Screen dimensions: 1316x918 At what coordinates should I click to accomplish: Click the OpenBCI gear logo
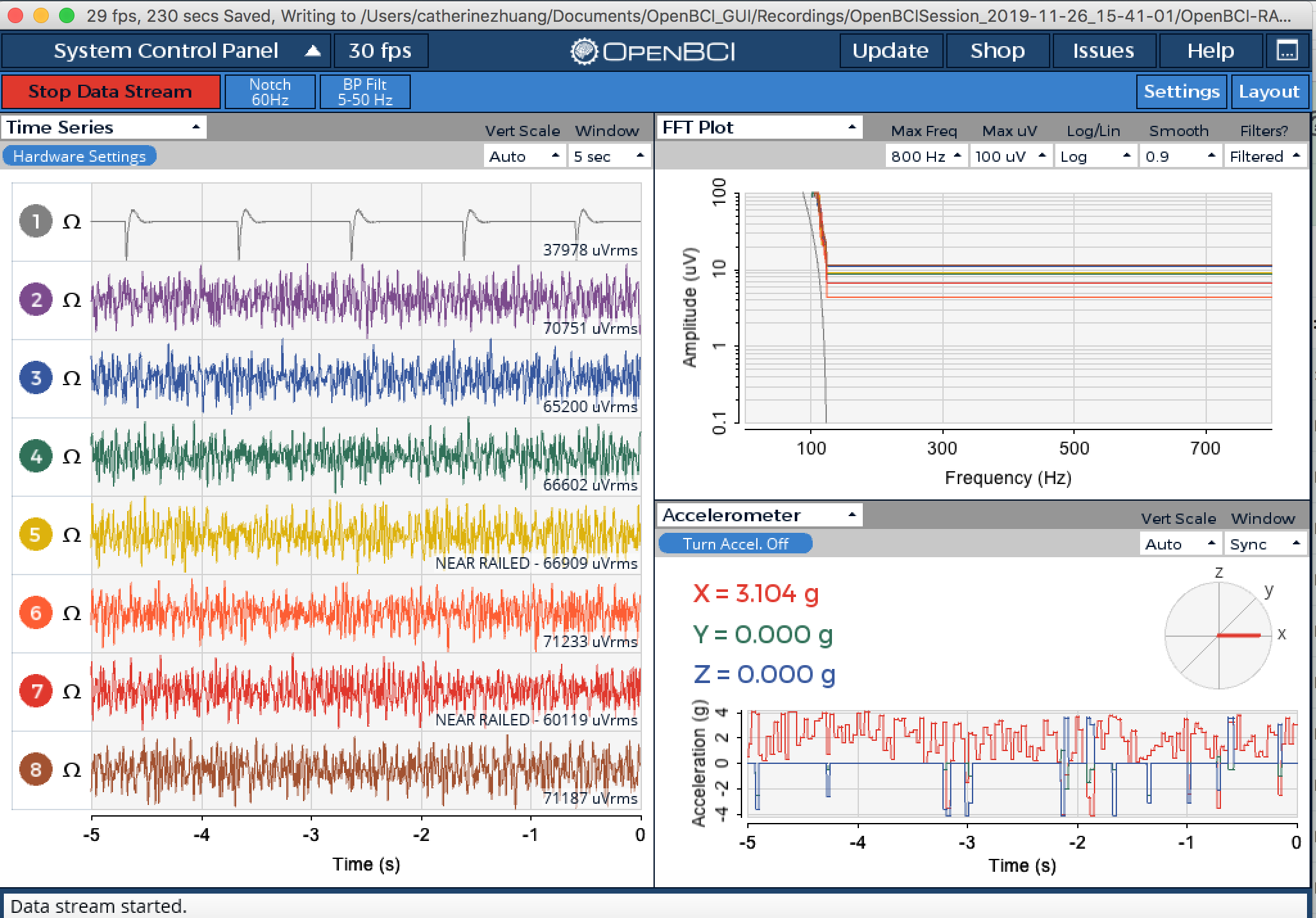(x=584, y=51)
